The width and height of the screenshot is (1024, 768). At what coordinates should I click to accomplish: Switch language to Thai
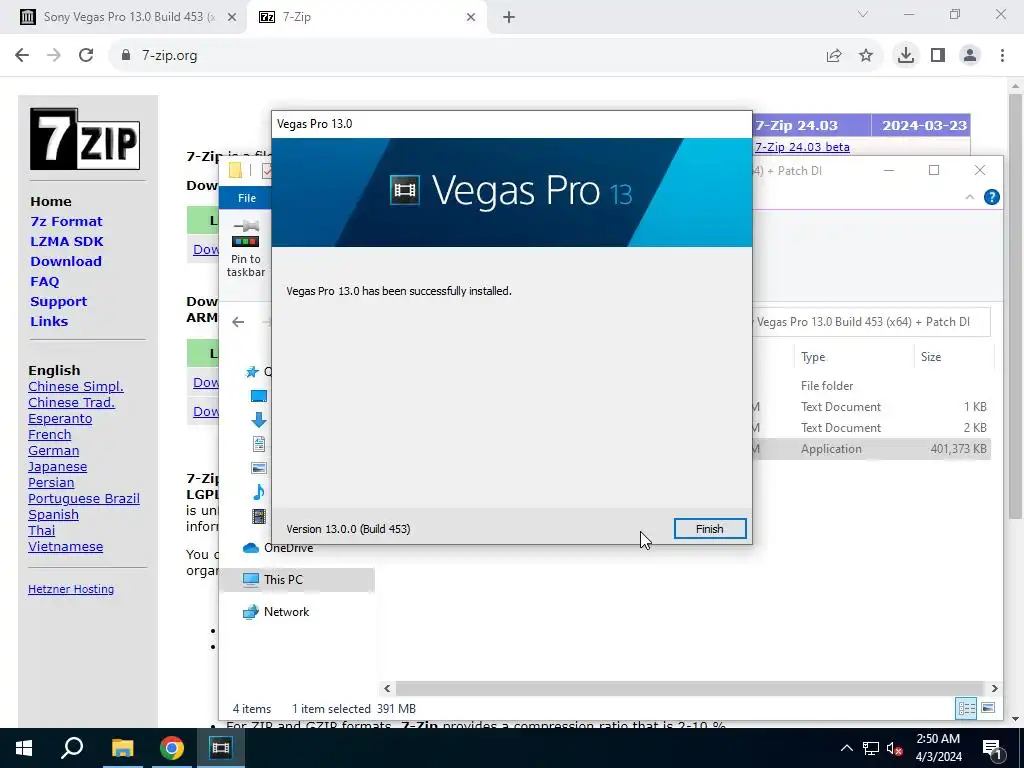click(x=42, y=530)
